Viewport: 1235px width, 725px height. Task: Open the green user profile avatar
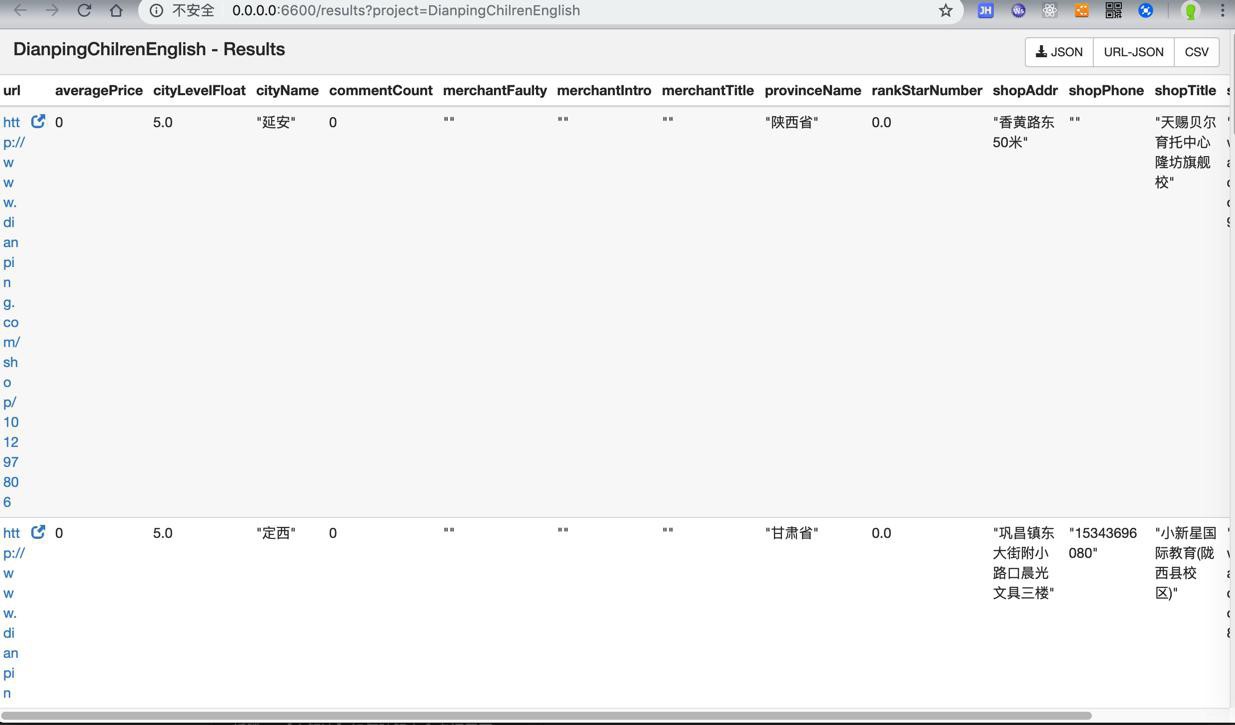pos(1190,10)
